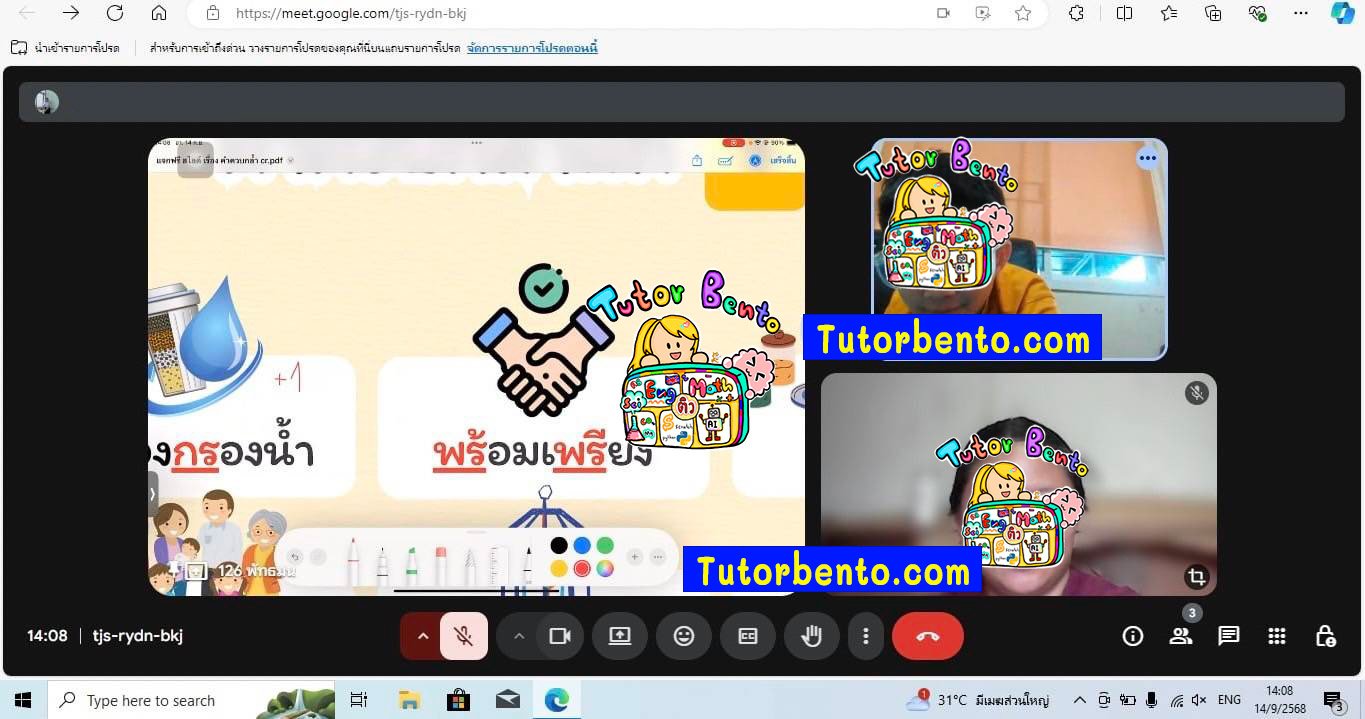This screenshot has width=1365, height=719.
Task: Select the green highlighter tool
Action: [411, 565]
